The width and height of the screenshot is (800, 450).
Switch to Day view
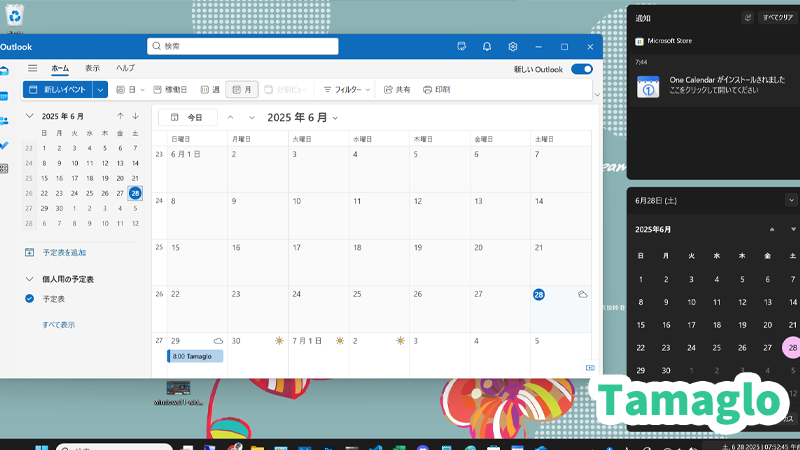pyautogui.click(x=126, y=89)
